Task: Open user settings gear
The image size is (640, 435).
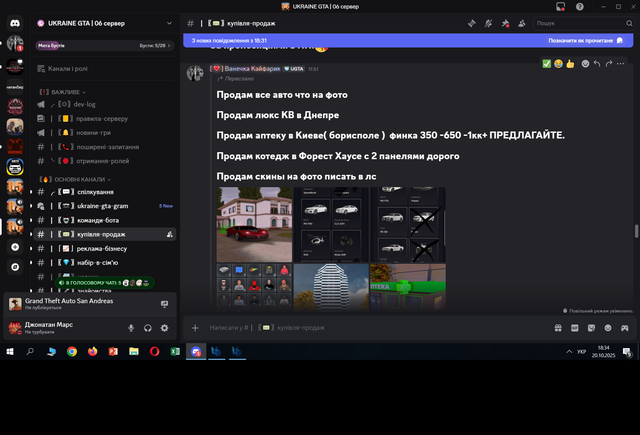Action: [164, 328]
